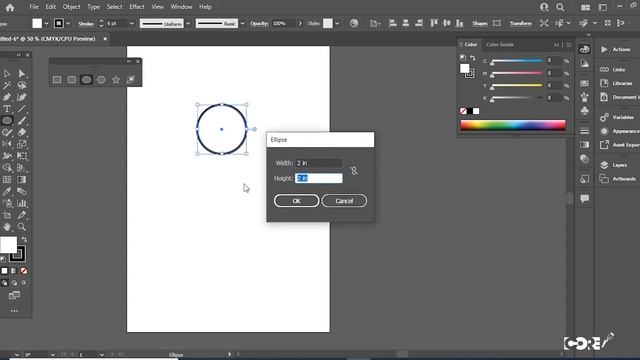Choose Polygon in the floating shape panel
The width and height of the screenshot is (640, 360).
pos(101,80)
